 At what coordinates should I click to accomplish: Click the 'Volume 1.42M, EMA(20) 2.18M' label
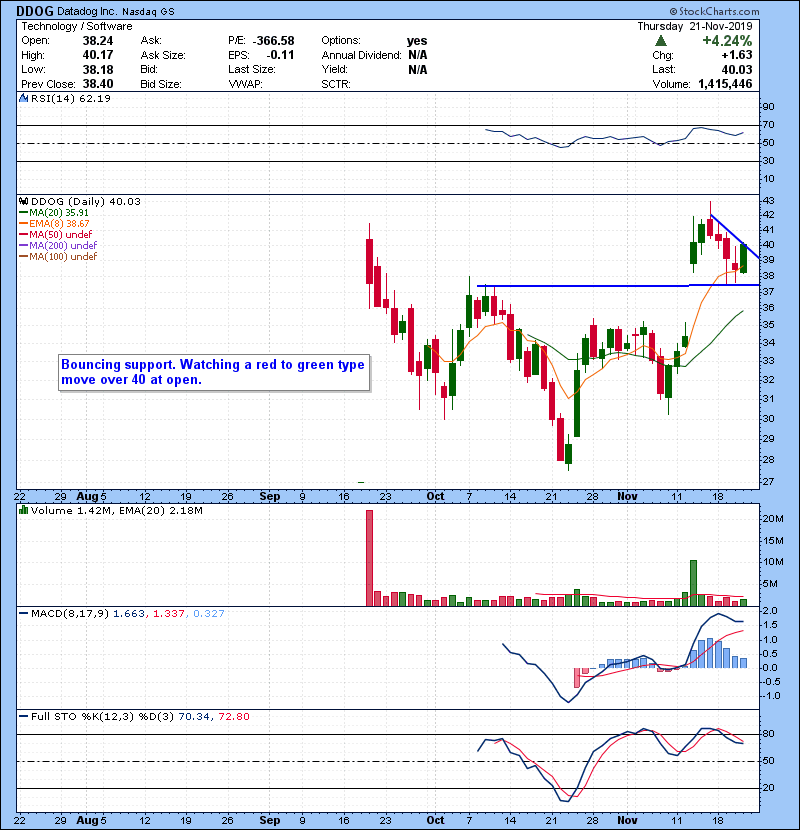coord(116,511)
